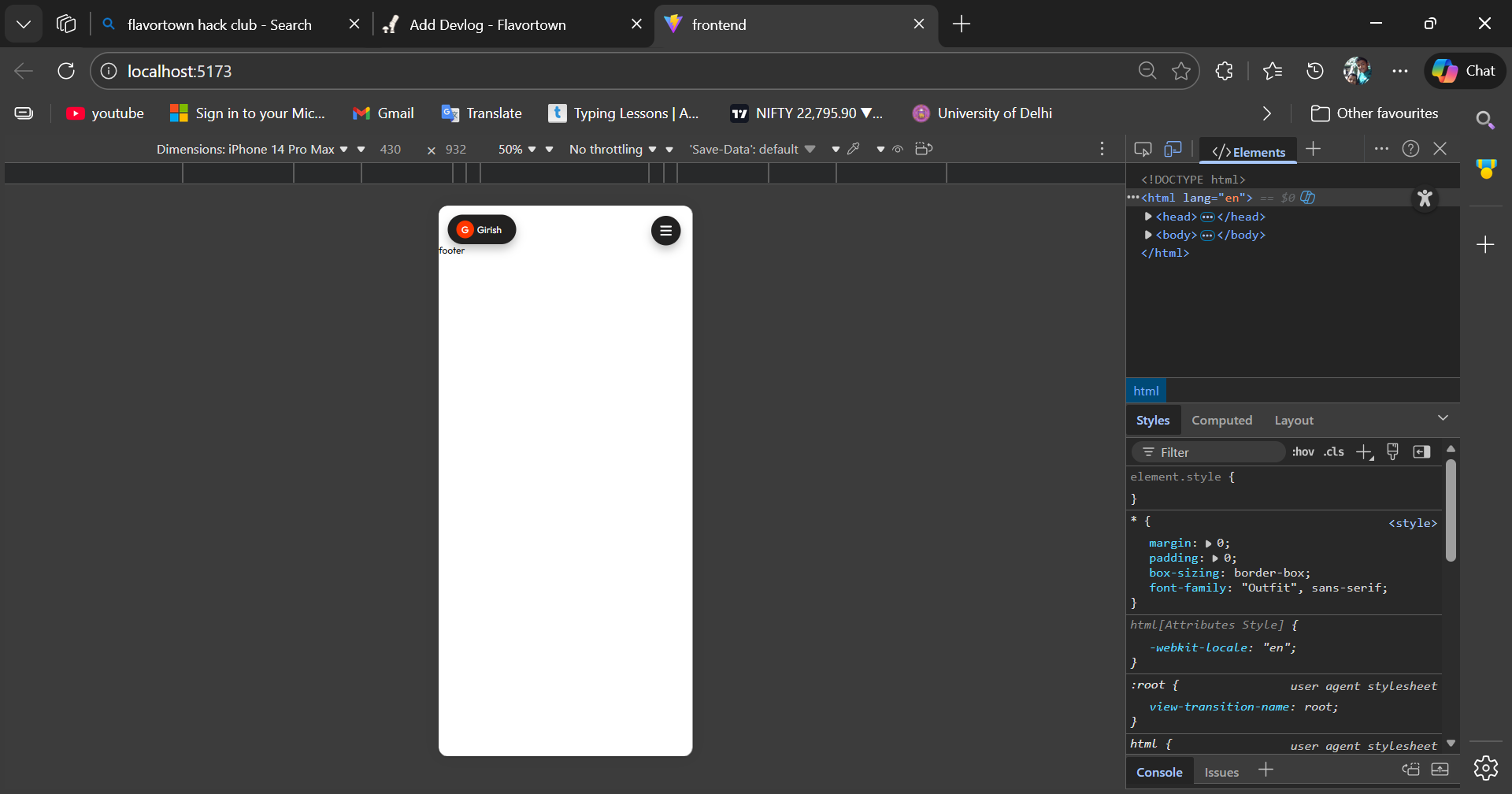Open browser extensions puzzle icon
Screen dimensions: 1512x794
(1224, 71)
